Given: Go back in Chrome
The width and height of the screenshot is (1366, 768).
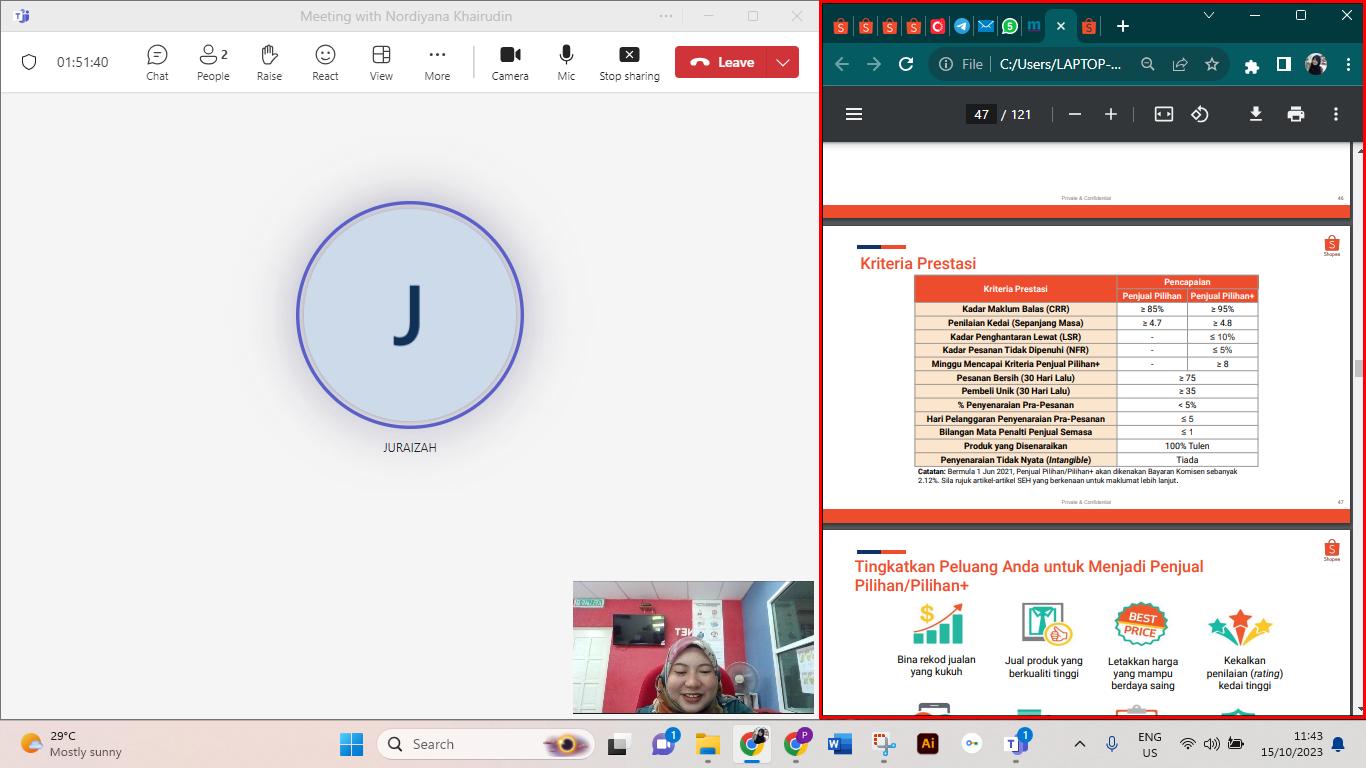Looking at the screenshot, I should [842, 64].
